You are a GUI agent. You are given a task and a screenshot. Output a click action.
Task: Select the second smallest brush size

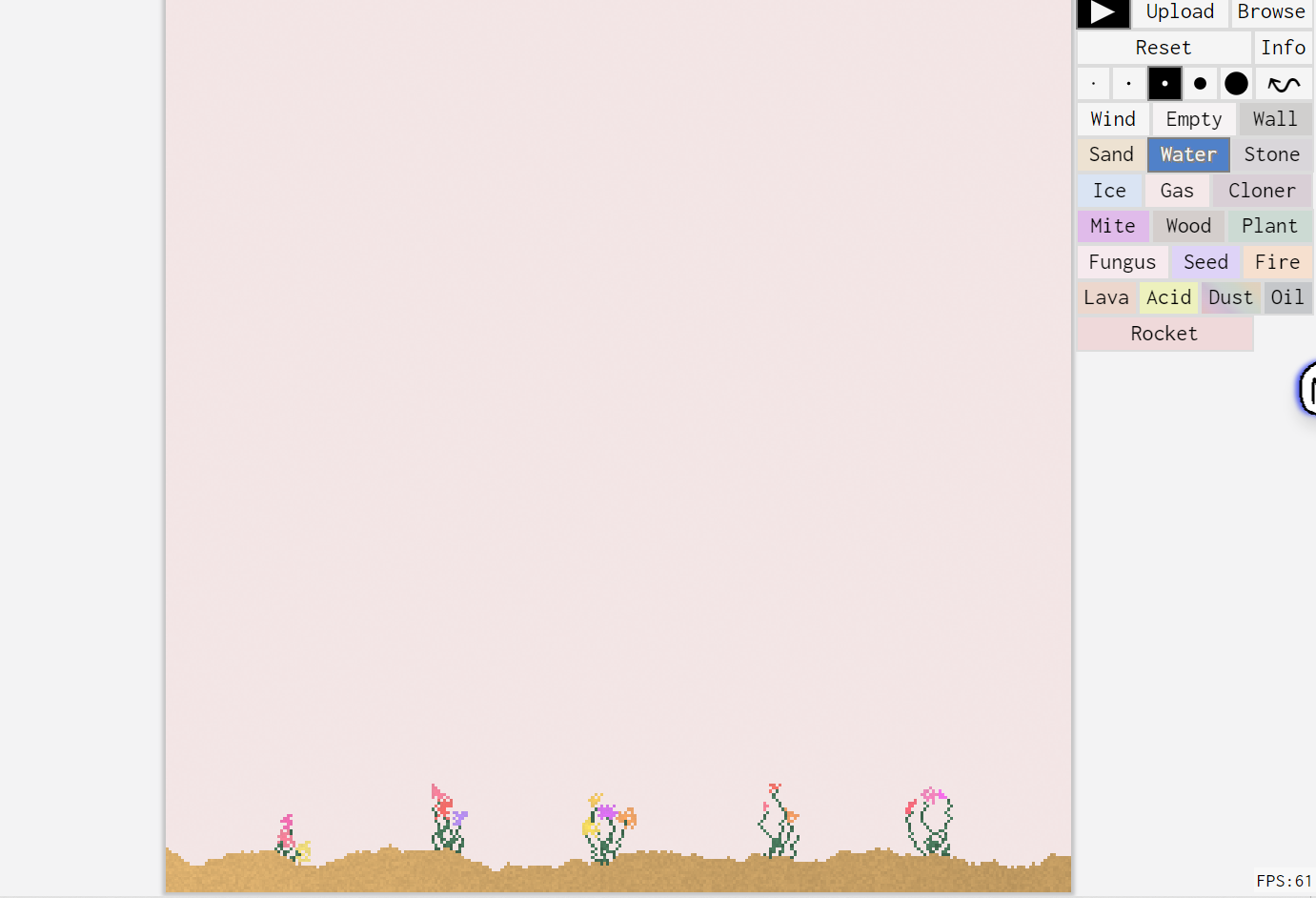pyautogui.click(x=1129, y=84)
